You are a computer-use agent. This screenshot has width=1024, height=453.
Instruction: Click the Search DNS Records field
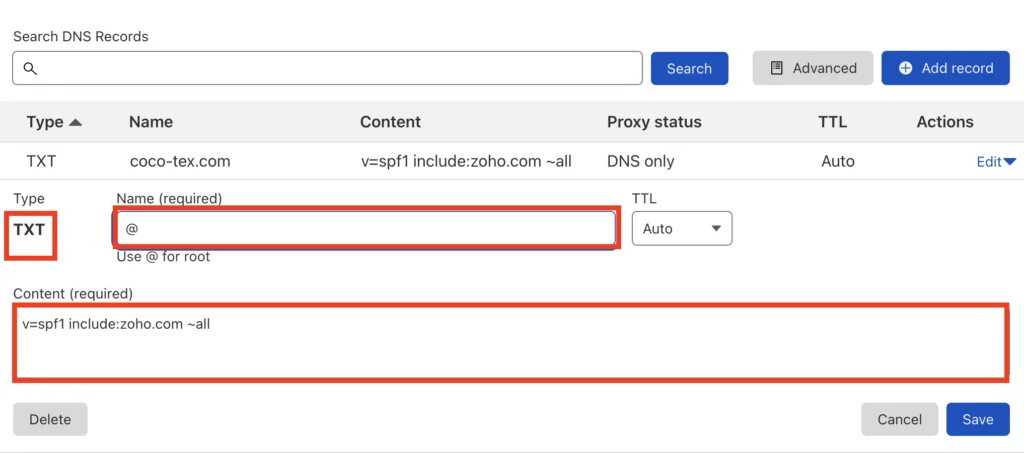[327, 68]
